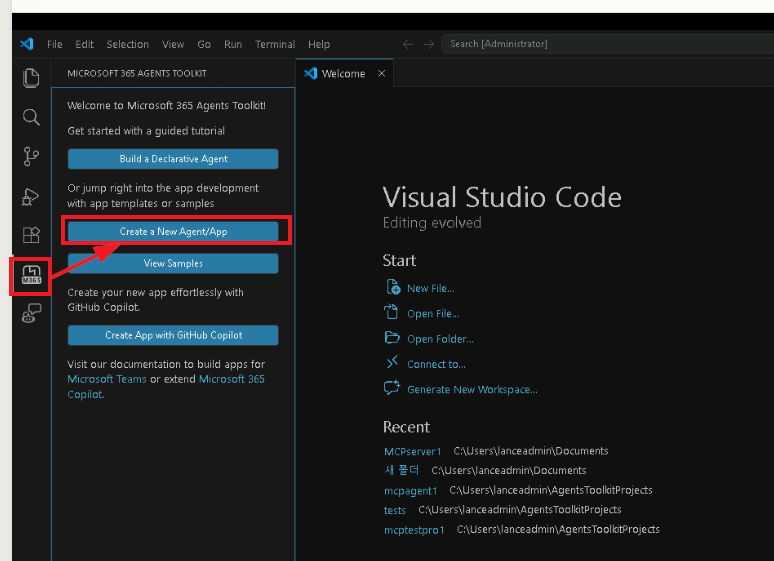Open the Run and Debug view
The height and width of the screenshot is (561, 774).
coord(31,196)
